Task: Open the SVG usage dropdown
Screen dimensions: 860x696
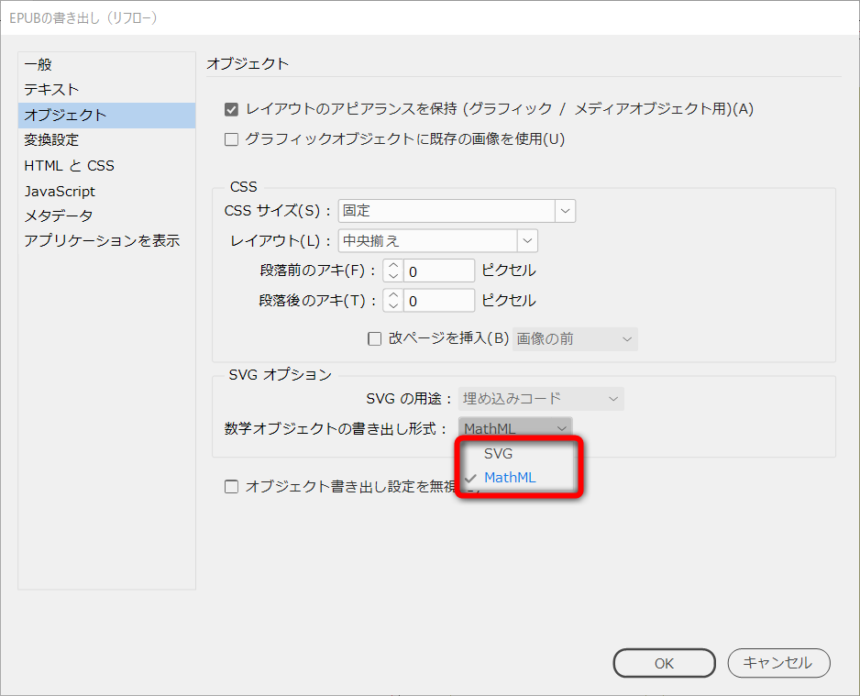Action: coord(541,399)
